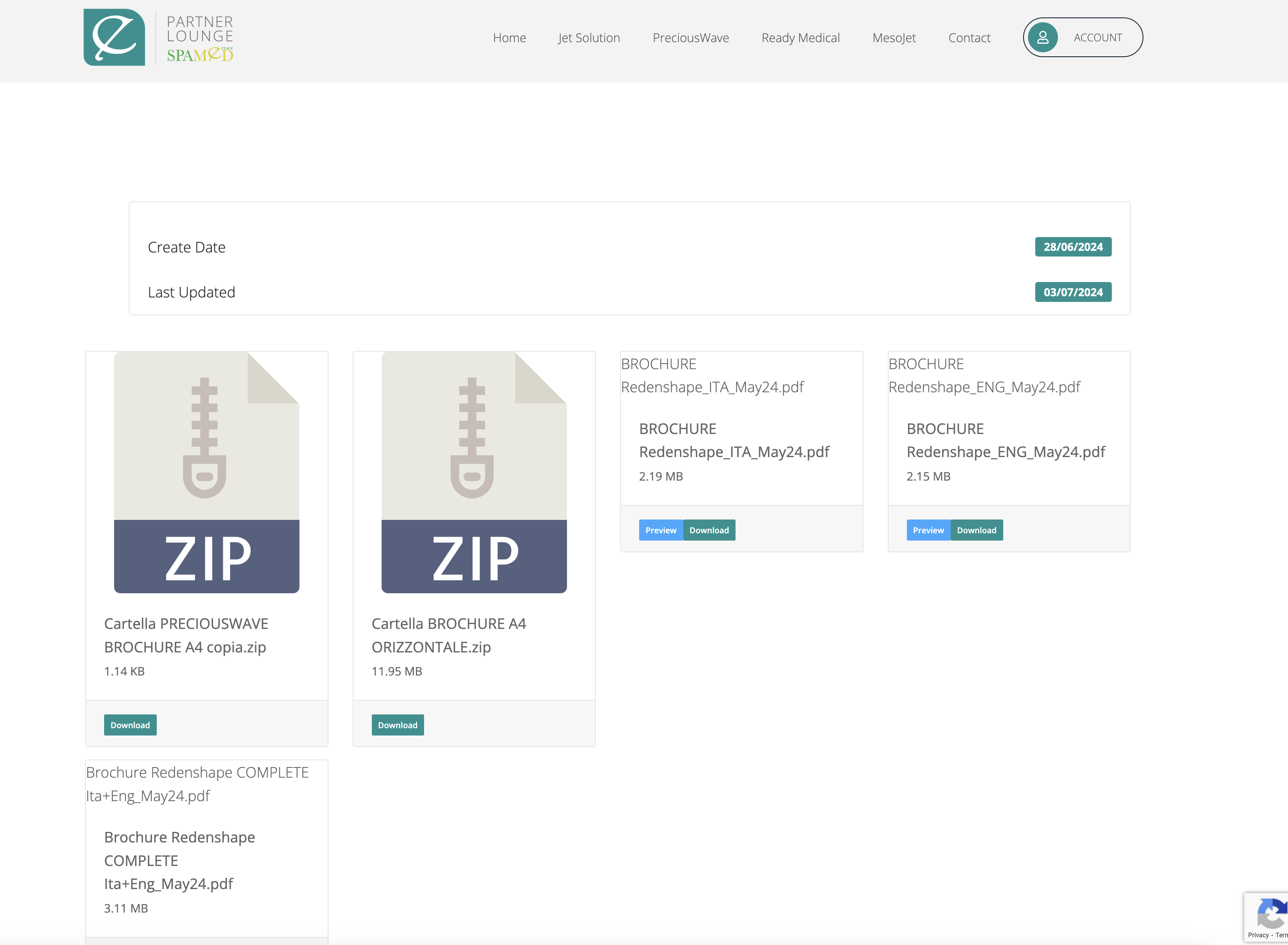Click the 11.95 MB file size text

coord(397,671)
